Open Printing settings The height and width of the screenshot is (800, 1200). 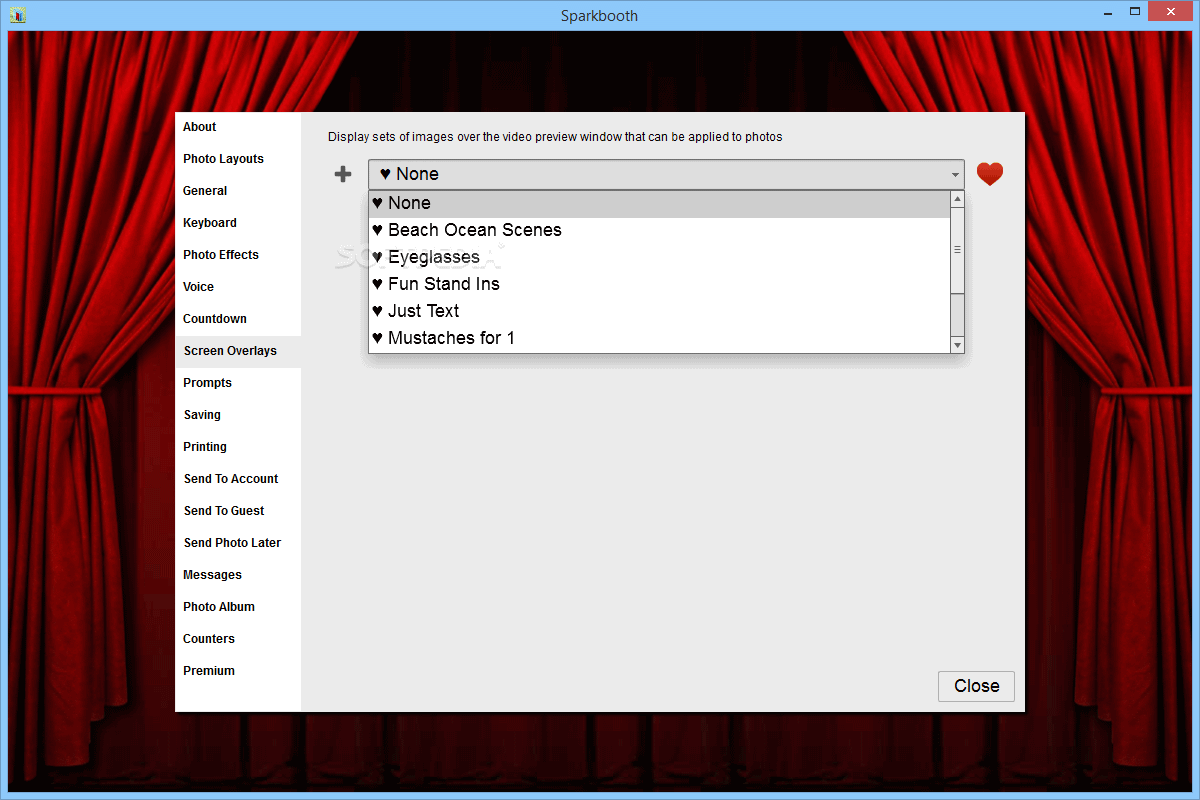pyautogui.click(x=238, y=447)
